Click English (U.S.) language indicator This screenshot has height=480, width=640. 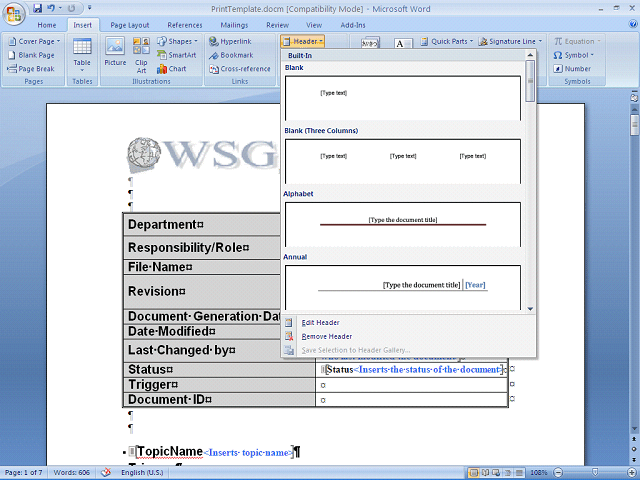coord(142,472)
